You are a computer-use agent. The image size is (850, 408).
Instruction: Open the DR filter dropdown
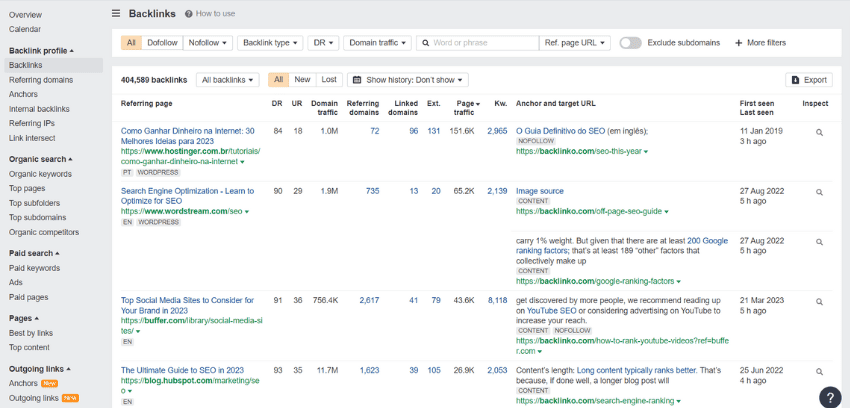click(323, 43)
